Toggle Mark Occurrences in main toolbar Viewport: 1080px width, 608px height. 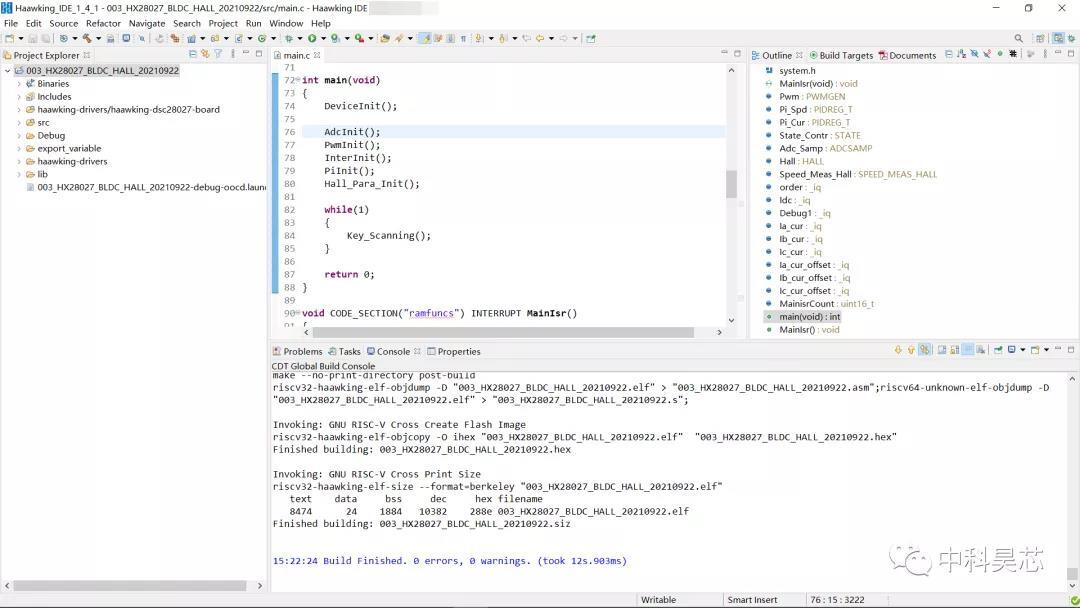(x=425, y=39)
